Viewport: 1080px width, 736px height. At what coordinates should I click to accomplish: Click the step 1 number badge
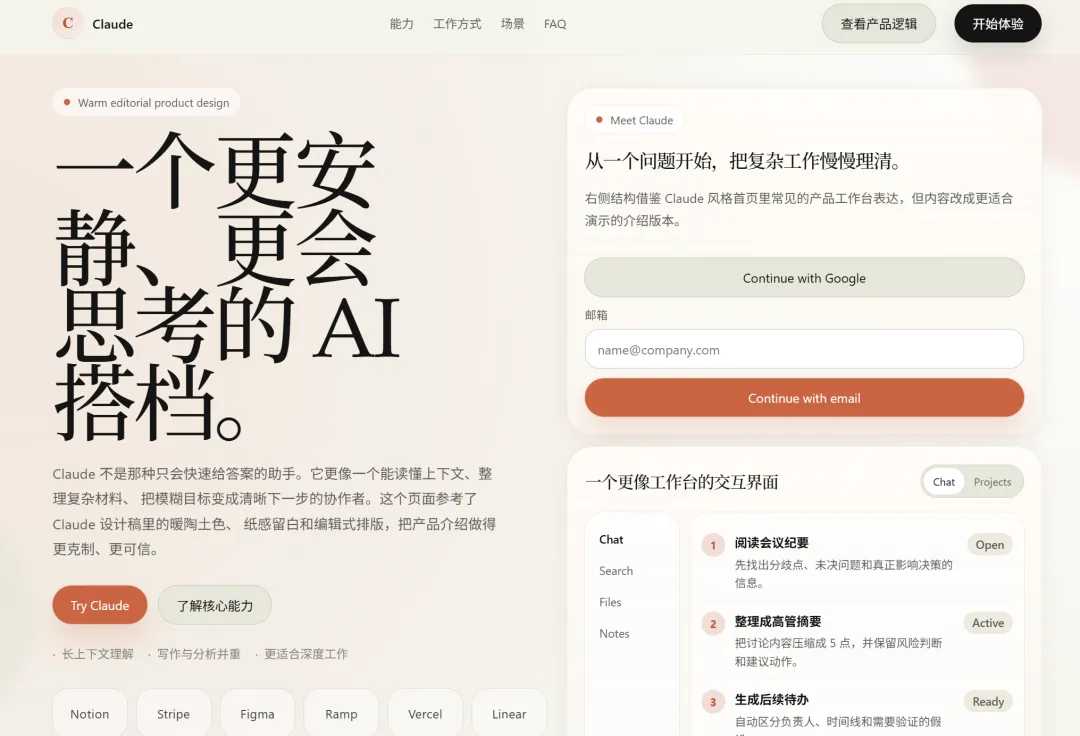tap(713, 545)
